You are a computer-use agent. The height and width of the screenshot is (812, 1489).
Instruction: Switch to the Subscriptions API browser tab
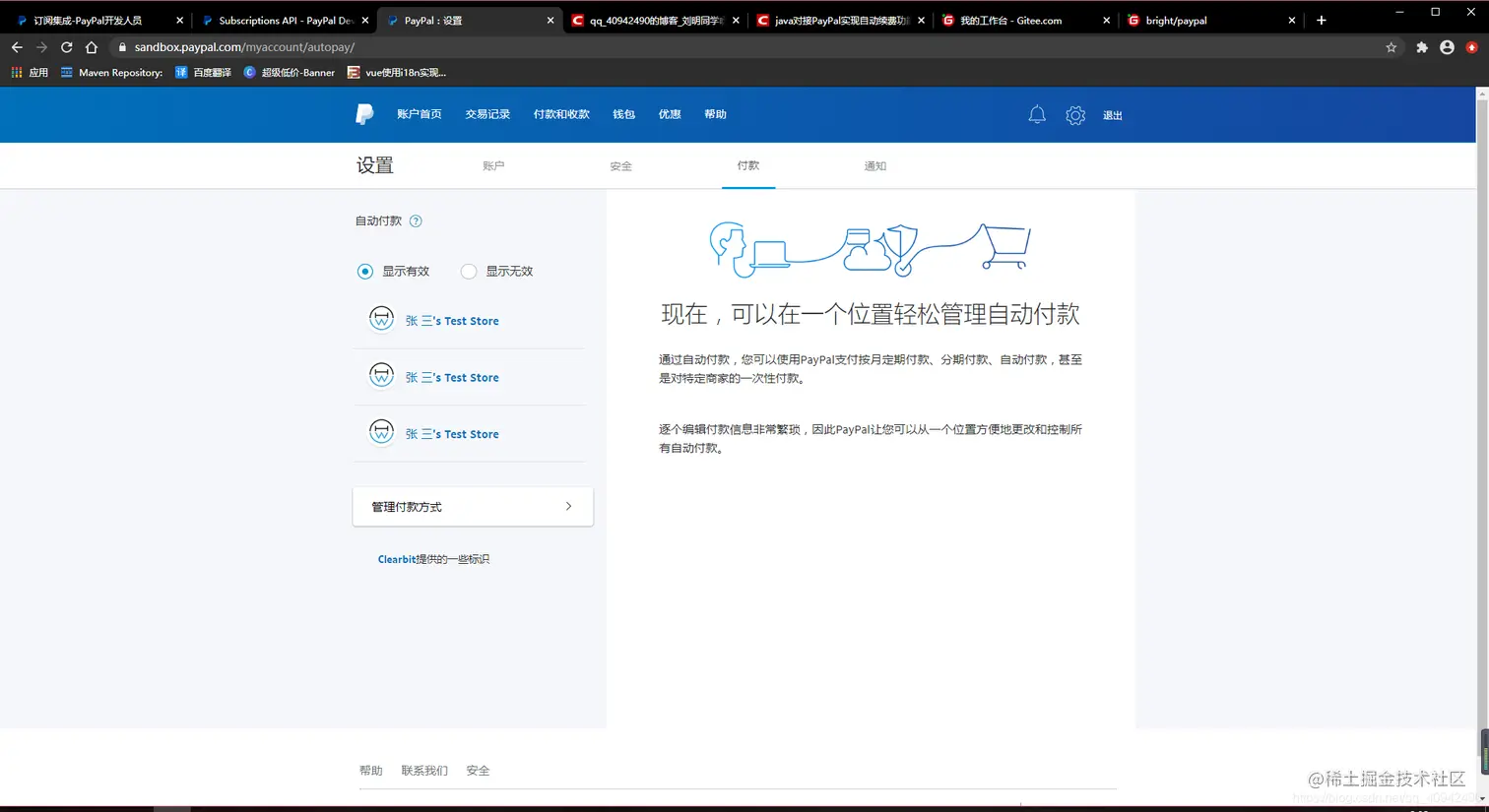coord(284,20)
